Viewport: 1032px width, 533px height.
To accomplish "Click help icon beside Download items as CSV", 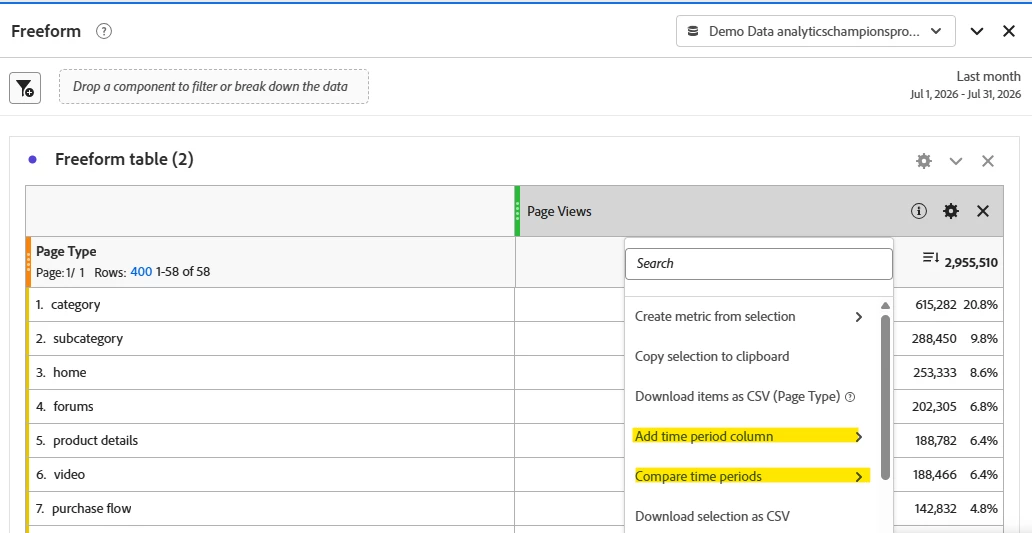I will pos(850,397).
